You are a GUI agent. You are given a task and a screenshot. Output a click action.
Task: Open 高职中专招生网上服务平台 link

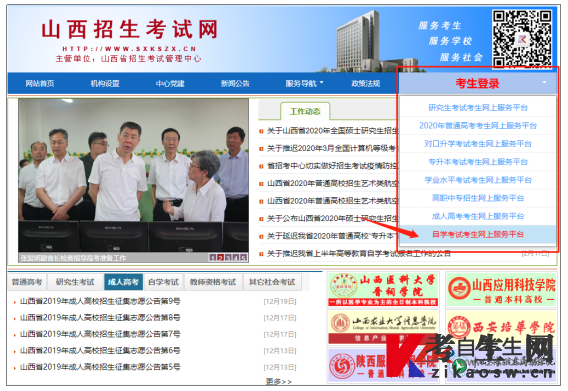[x=478, y=198]
